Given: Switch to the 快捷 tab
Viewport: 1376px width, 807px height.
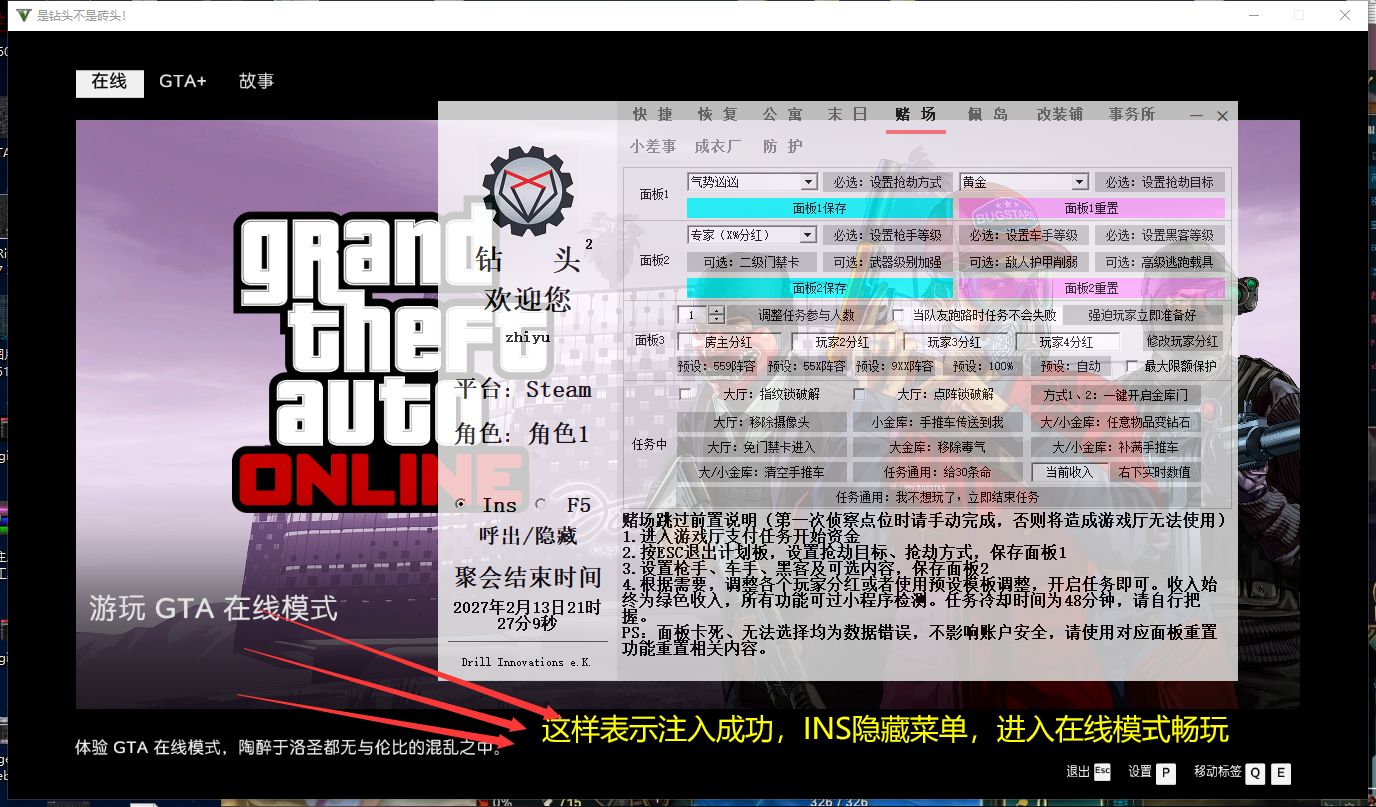Looking at the screenshot, I should pos(652,114).
